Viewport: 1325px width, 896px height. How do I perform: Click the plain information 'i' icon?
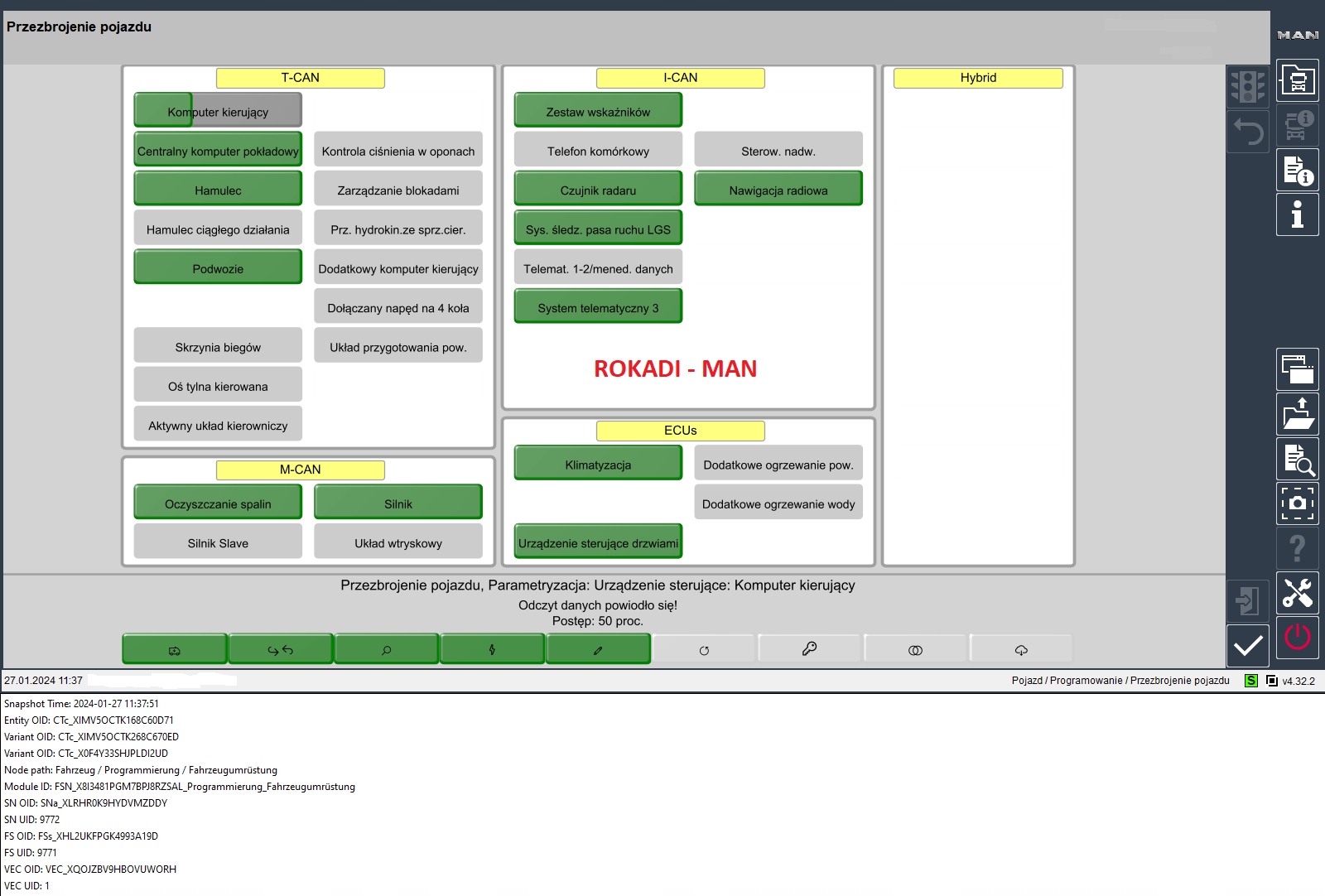(x=1297, y=214)
